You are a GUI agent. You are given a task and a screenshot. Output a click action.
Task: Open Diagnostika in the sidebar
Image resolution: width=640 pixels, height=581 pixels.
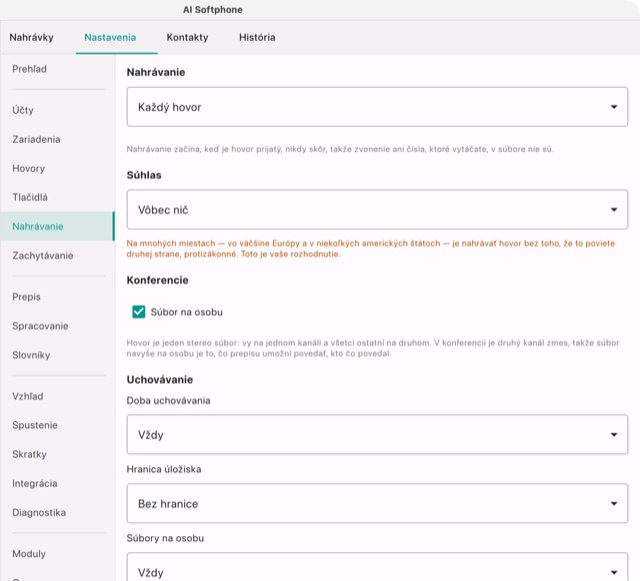[x=57, y=512]
